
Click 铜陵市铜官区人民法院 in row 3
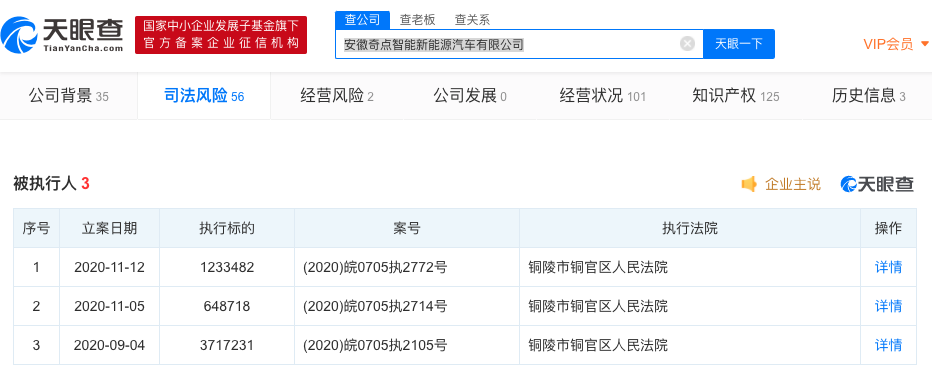click(598, 345)
